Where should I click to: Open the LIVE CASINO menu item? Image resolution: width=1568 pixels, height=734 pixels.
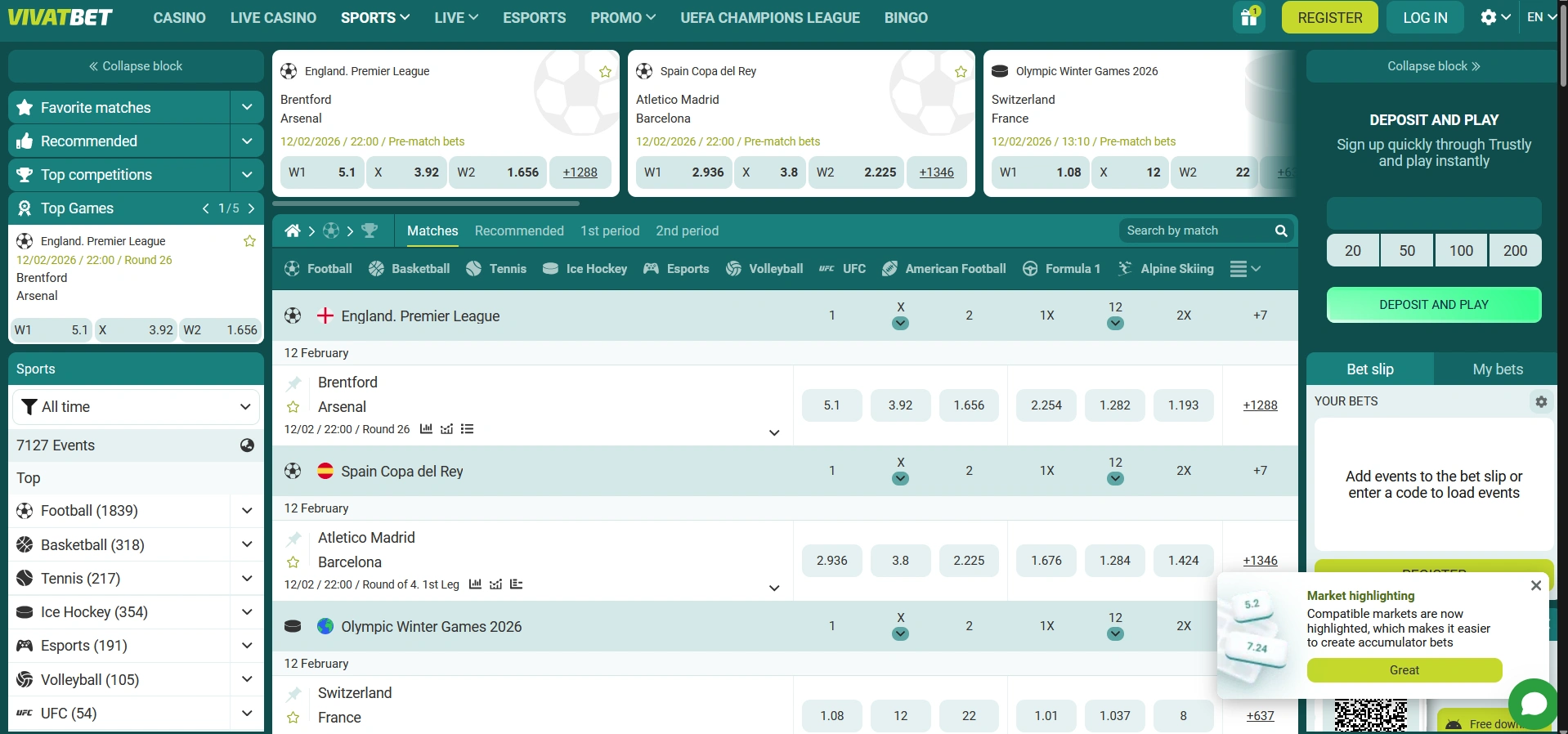coord(273,17)
